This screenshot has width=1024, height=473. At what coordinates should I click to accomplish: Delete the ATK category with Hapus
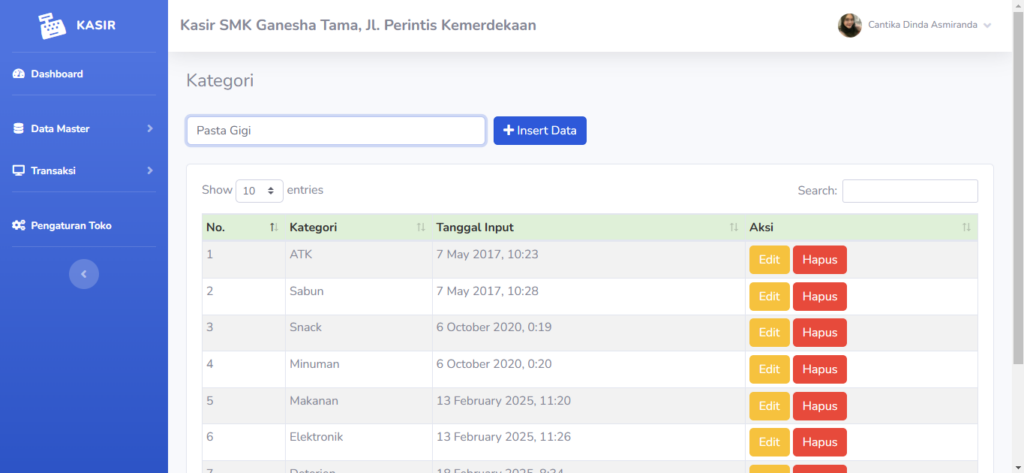[820, 259]
